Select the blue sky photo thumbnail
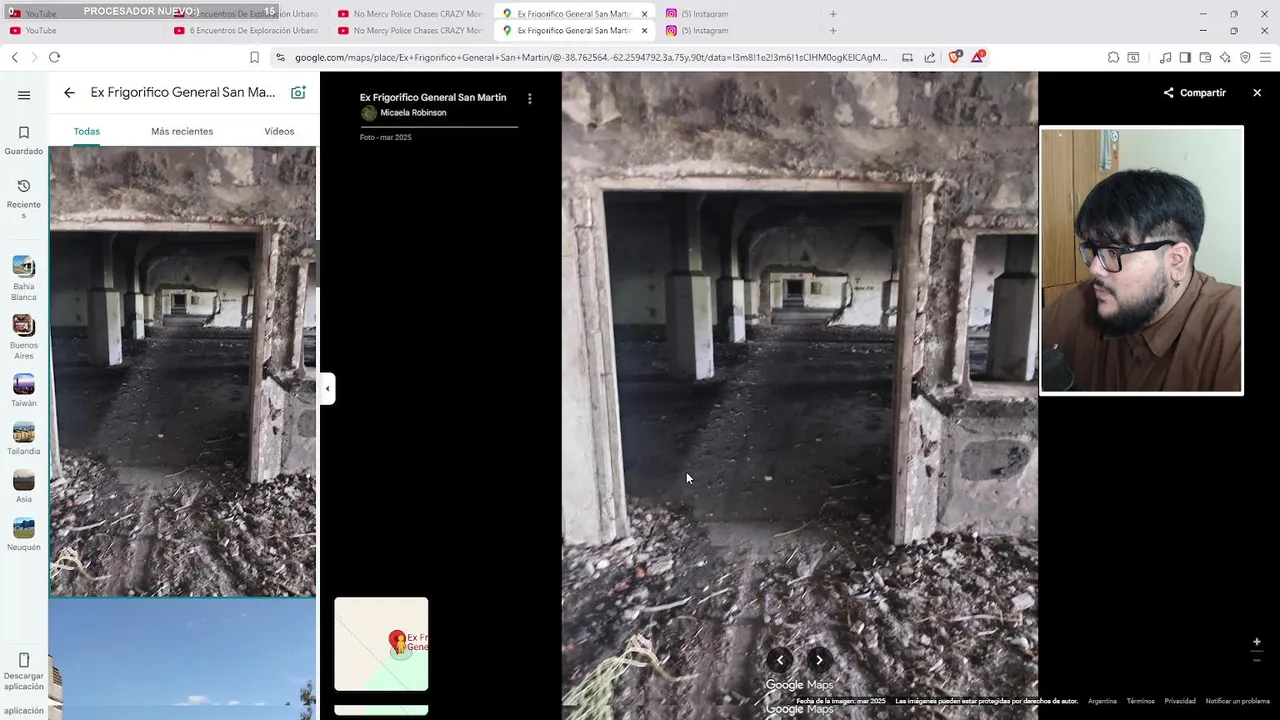 click(x=183, y=660)
